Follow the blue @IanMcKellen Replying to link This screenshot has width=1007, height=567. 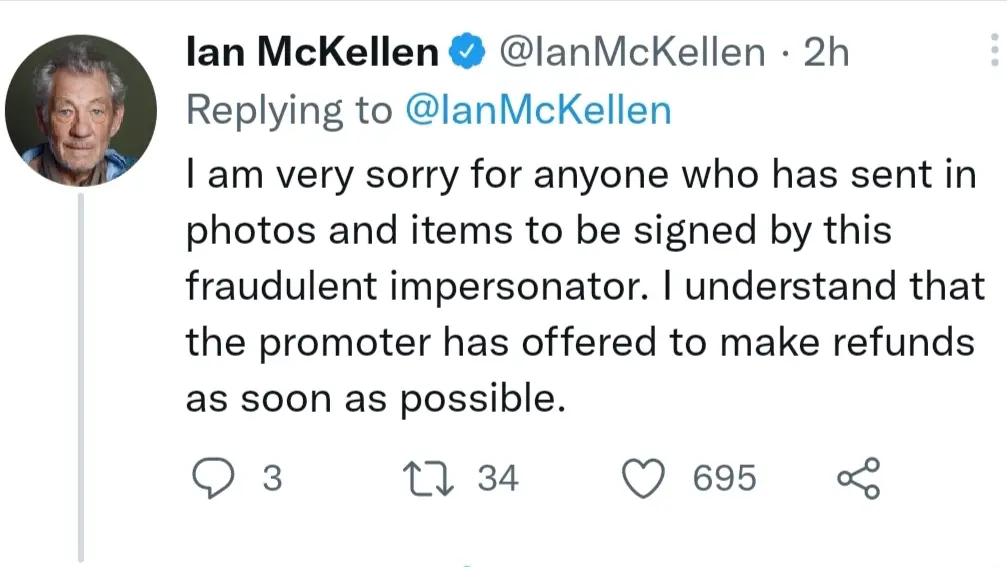click(x=538, y=110)
